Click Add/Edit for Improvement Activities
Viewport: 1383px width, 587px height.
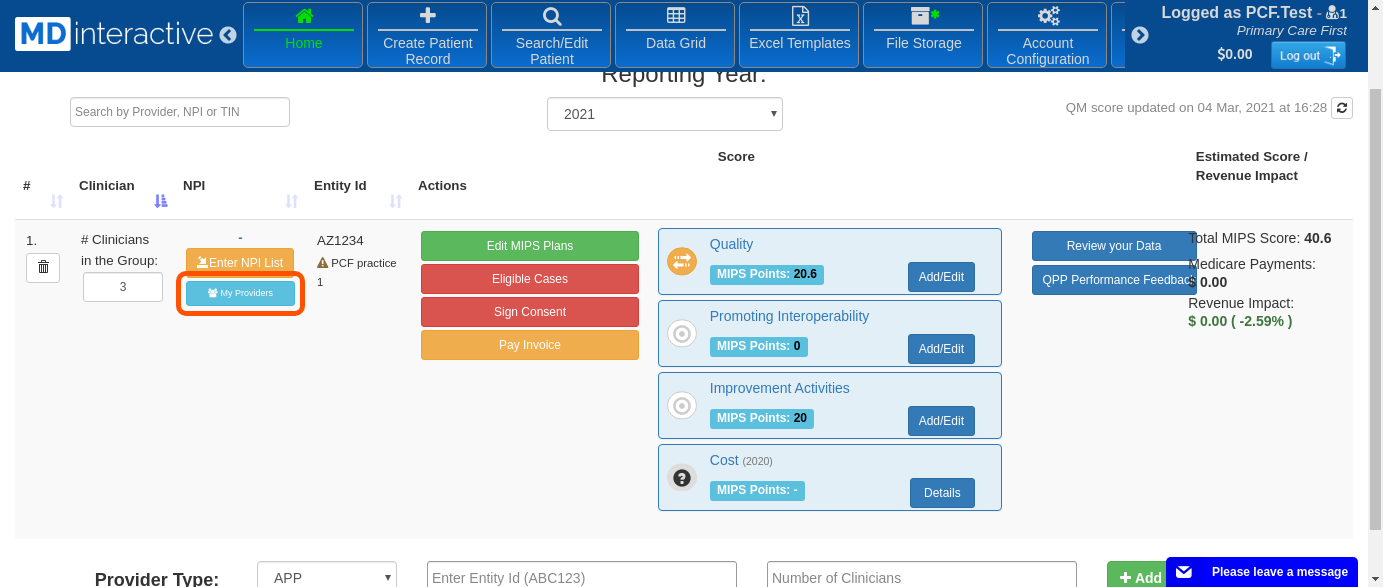(x=941, y=421)
